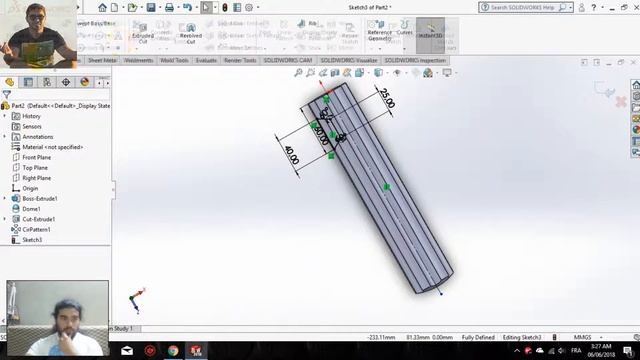Open the Curves tool

[x=404, y=27]
